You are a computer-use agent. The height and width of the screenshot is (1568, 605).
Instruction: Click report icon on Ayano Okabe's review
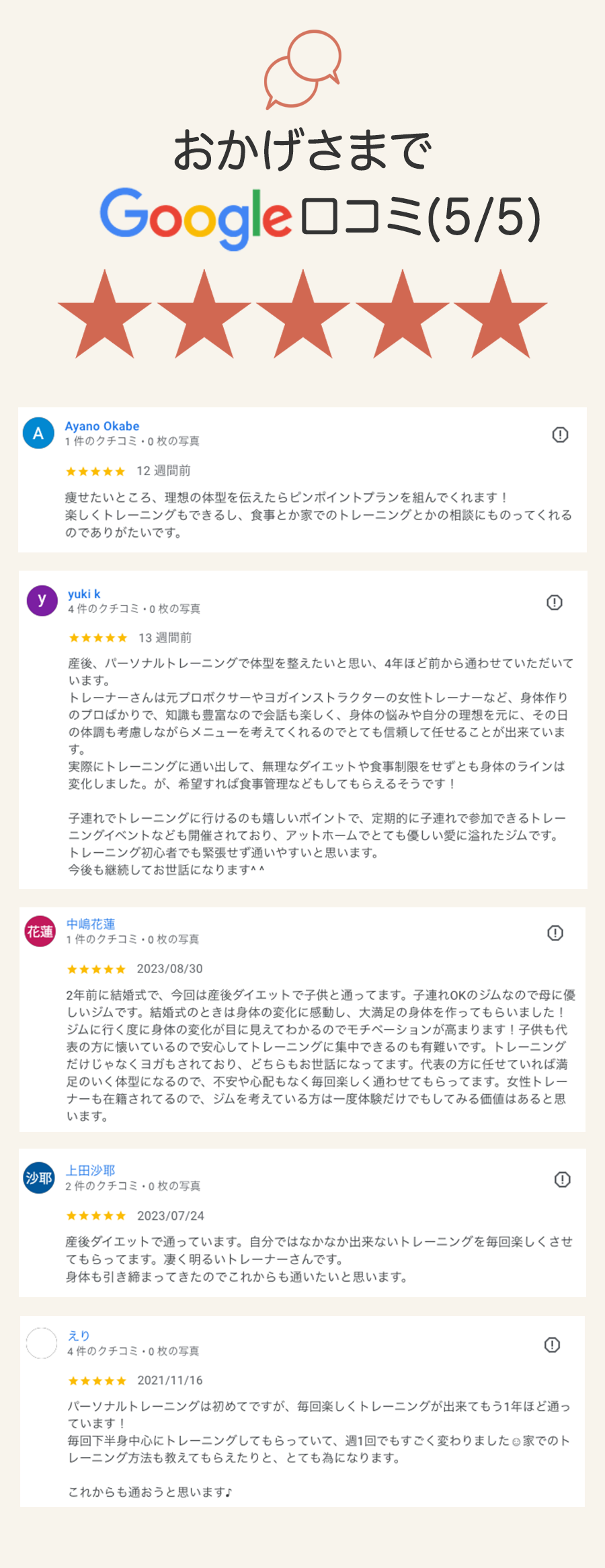(x=560, y=435)
